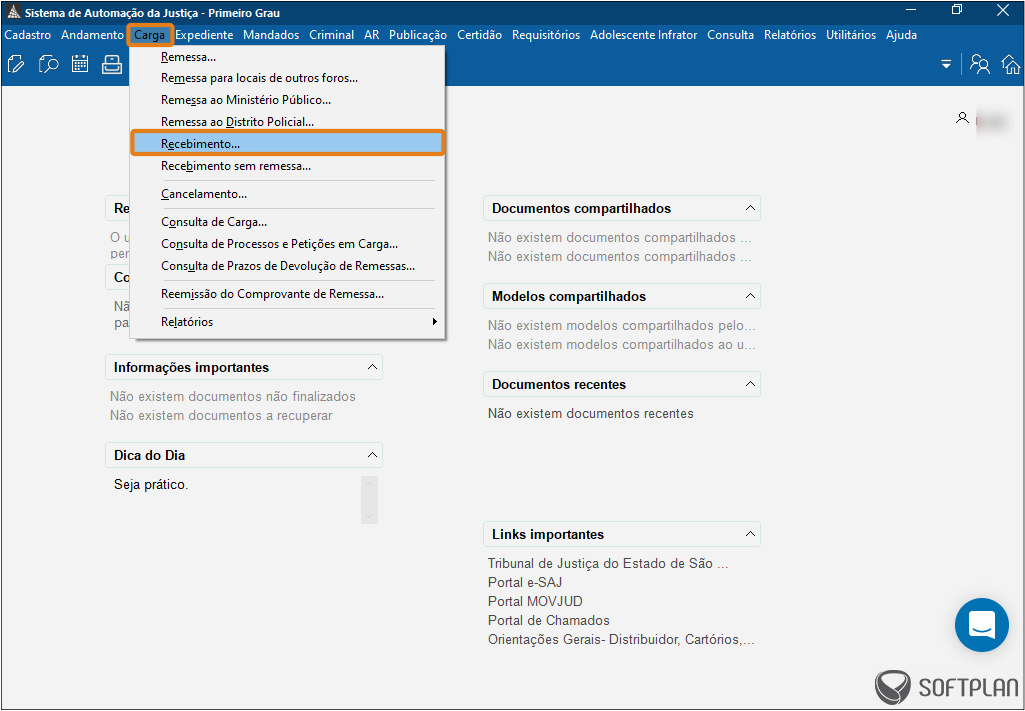Open the blue chat bubble button
This screenshot has height=711, width=1025.
coord(982,625)
